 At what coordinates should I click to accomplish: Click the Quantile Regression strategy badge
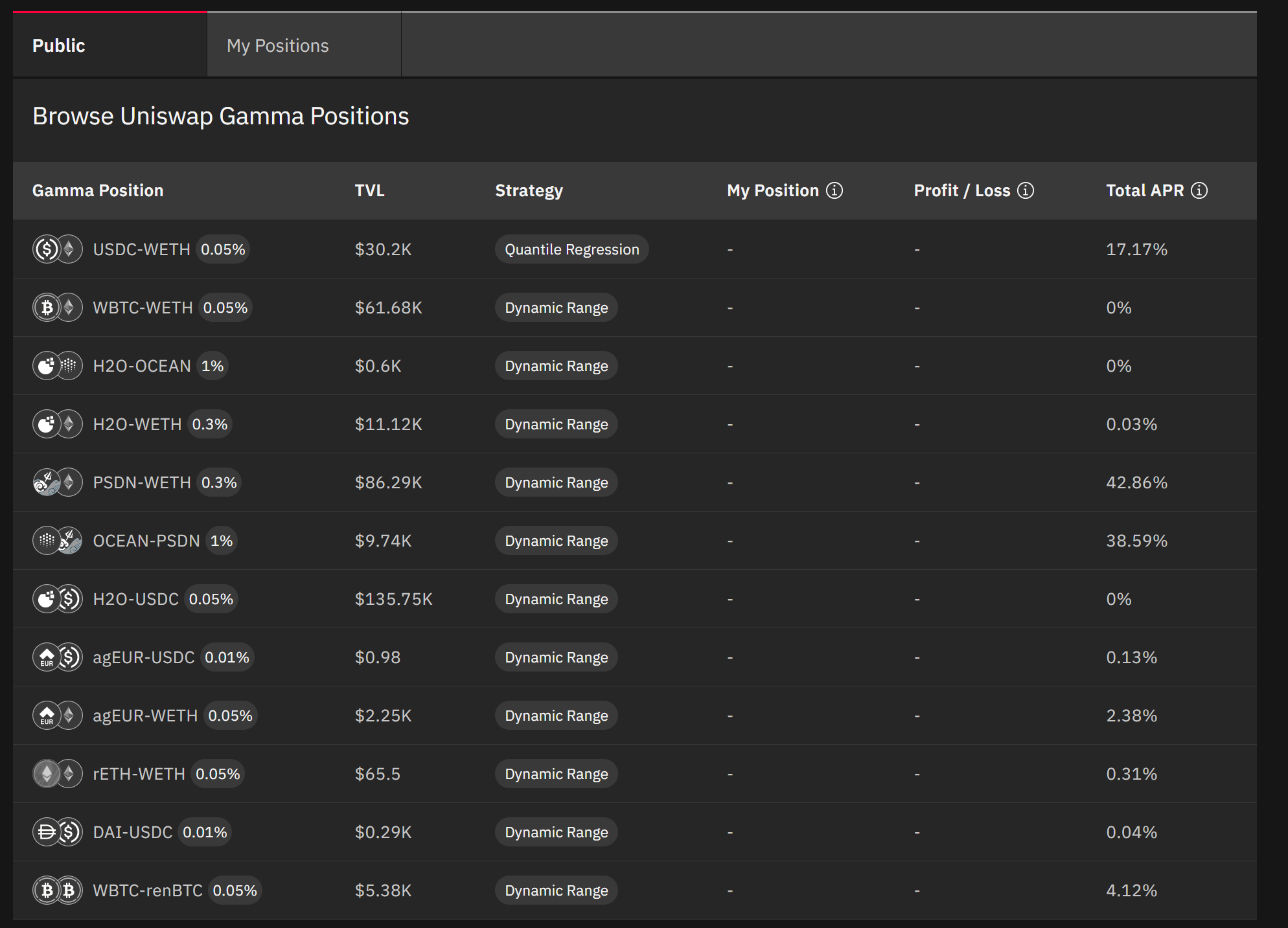572,249
